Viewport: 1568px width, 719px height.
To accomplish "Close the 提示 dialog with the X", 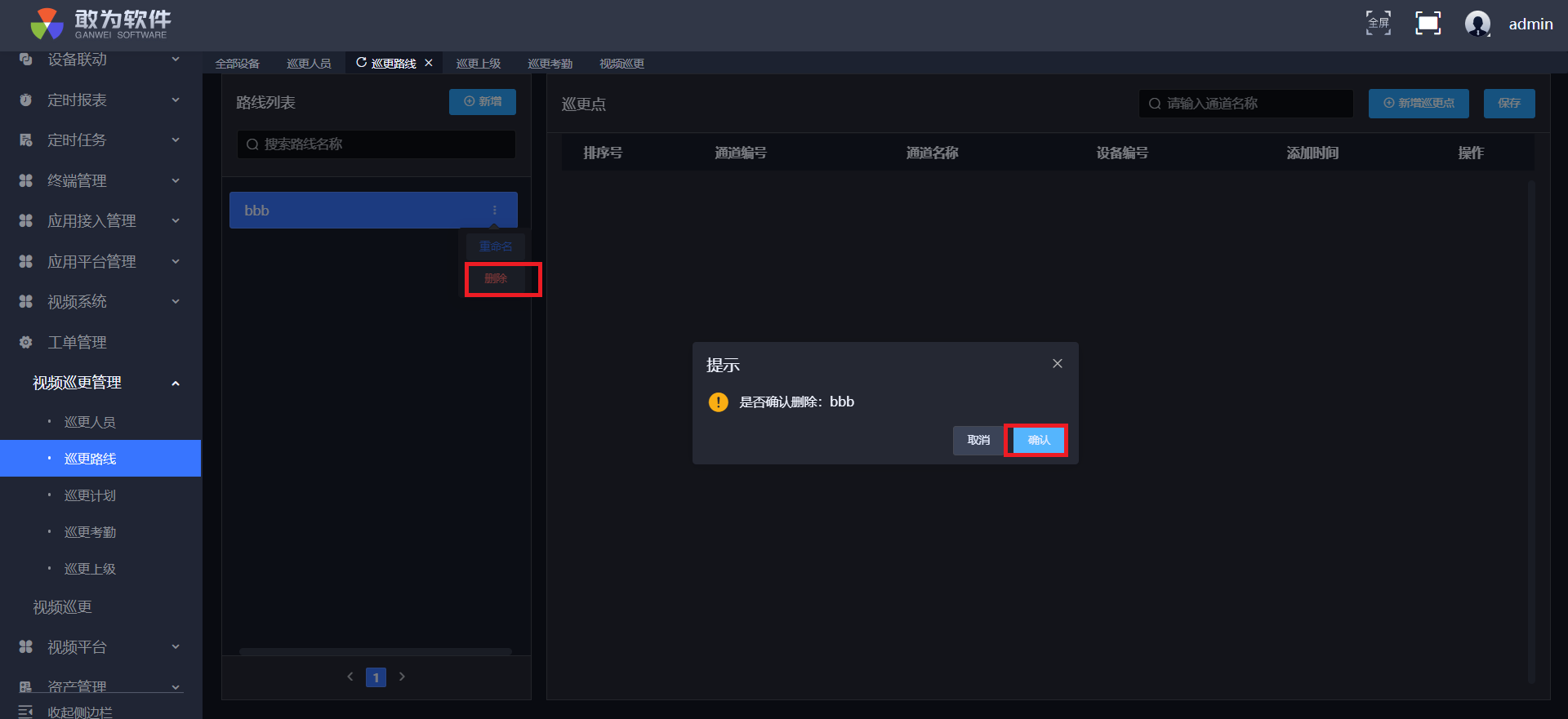I will click(1058, 363).
